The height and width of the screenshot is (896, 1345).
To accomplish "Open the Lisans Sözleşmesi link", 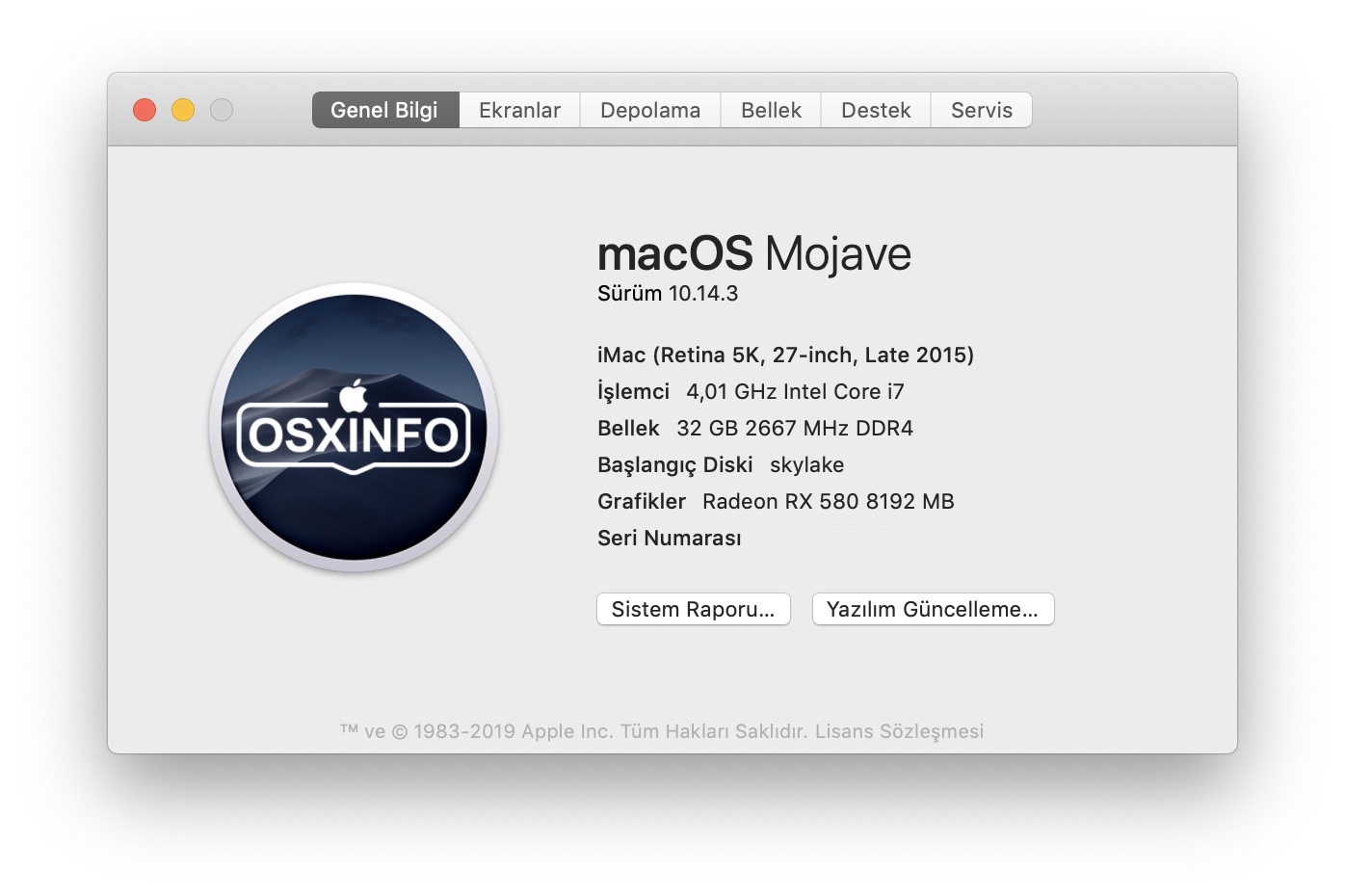I will tap(899, 731).
